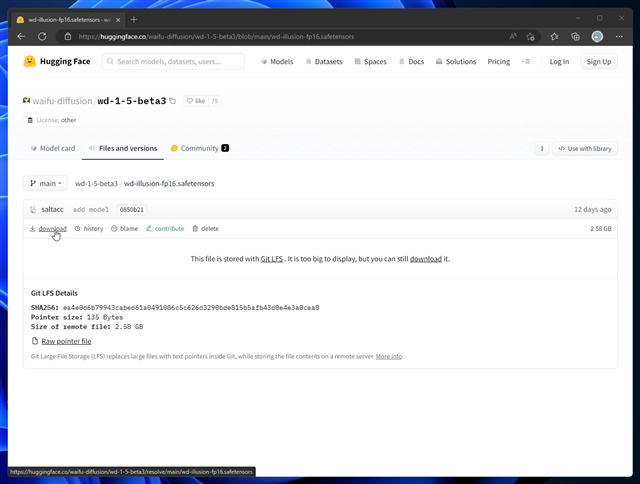Click the browser profile avatar
Image resolution: width=640 pixels, height=484 pixels.
click(597, 37)
